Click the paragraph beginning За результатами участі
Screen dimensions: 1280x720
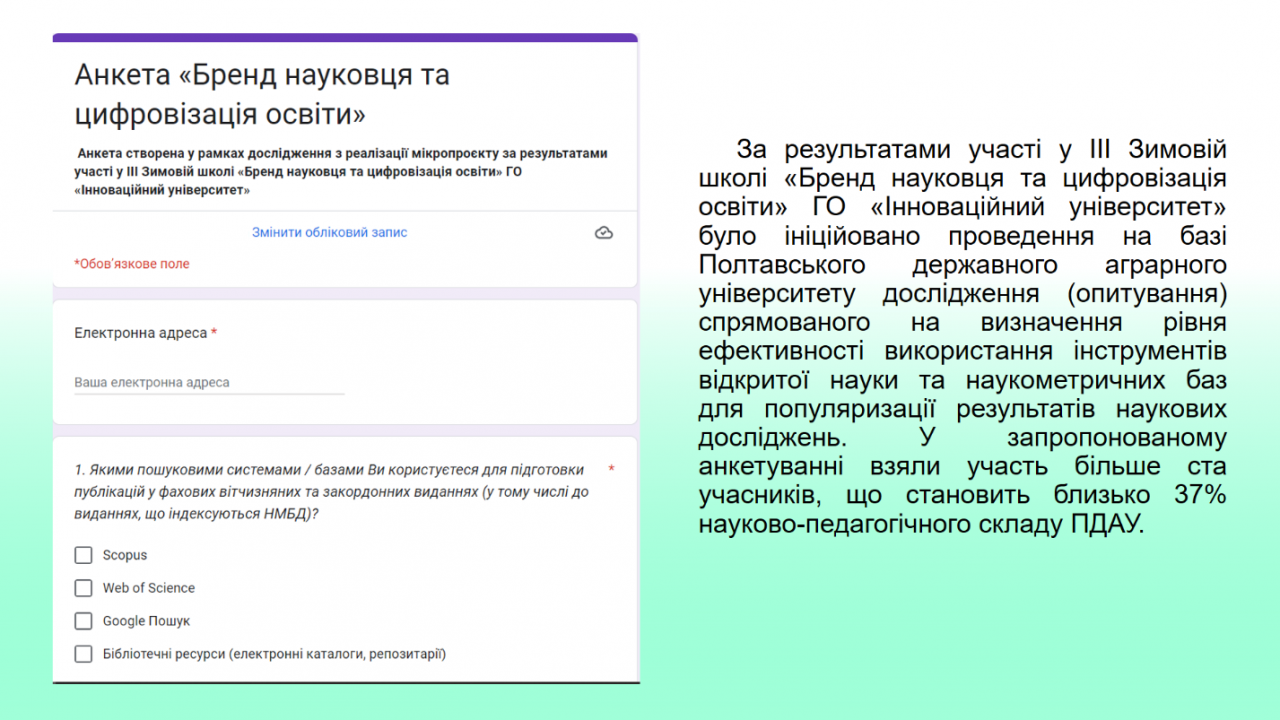pos(963,337)
